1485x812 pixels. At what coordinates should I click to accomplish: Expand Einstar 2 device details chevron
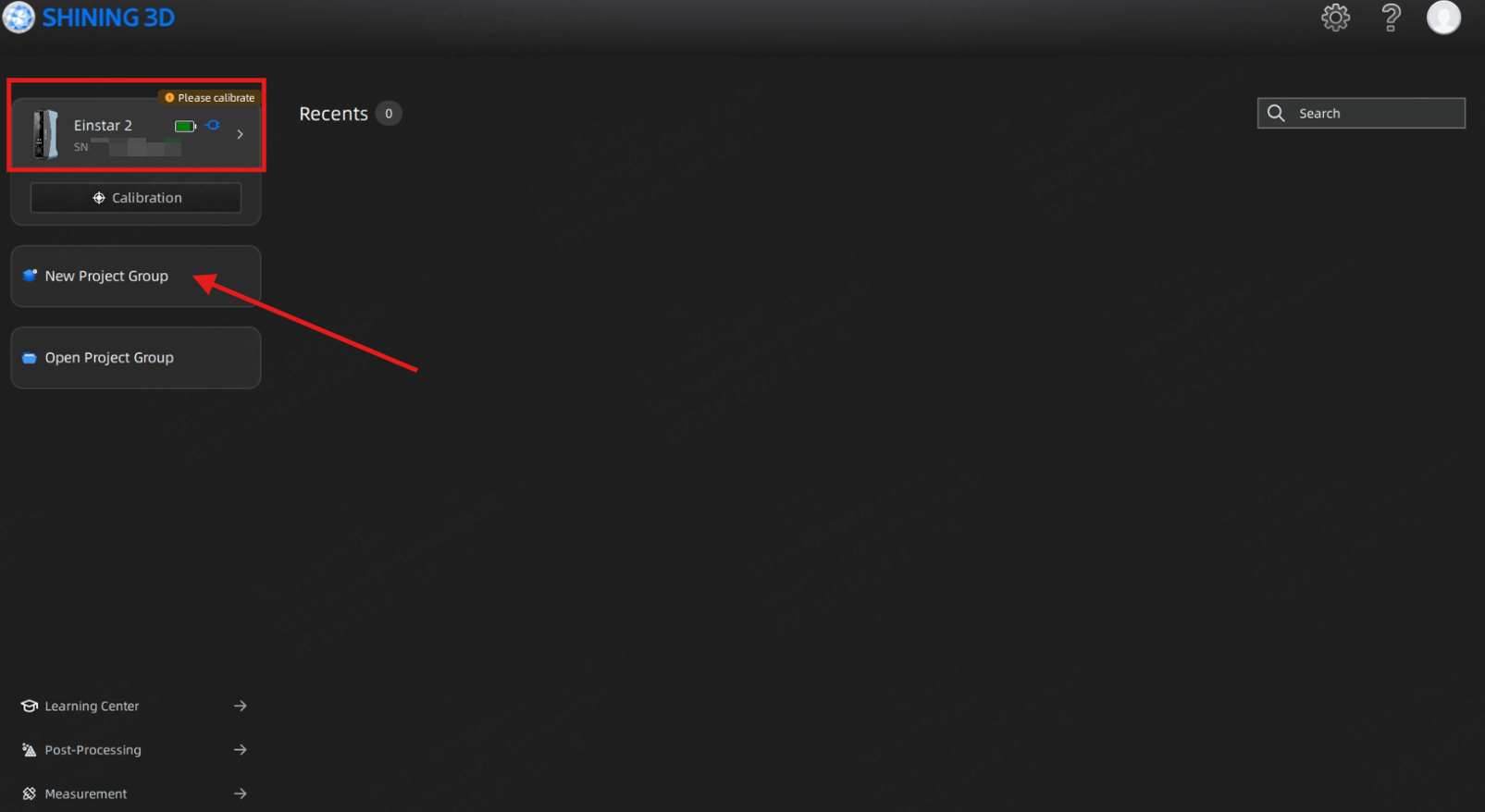pos(241,134)
